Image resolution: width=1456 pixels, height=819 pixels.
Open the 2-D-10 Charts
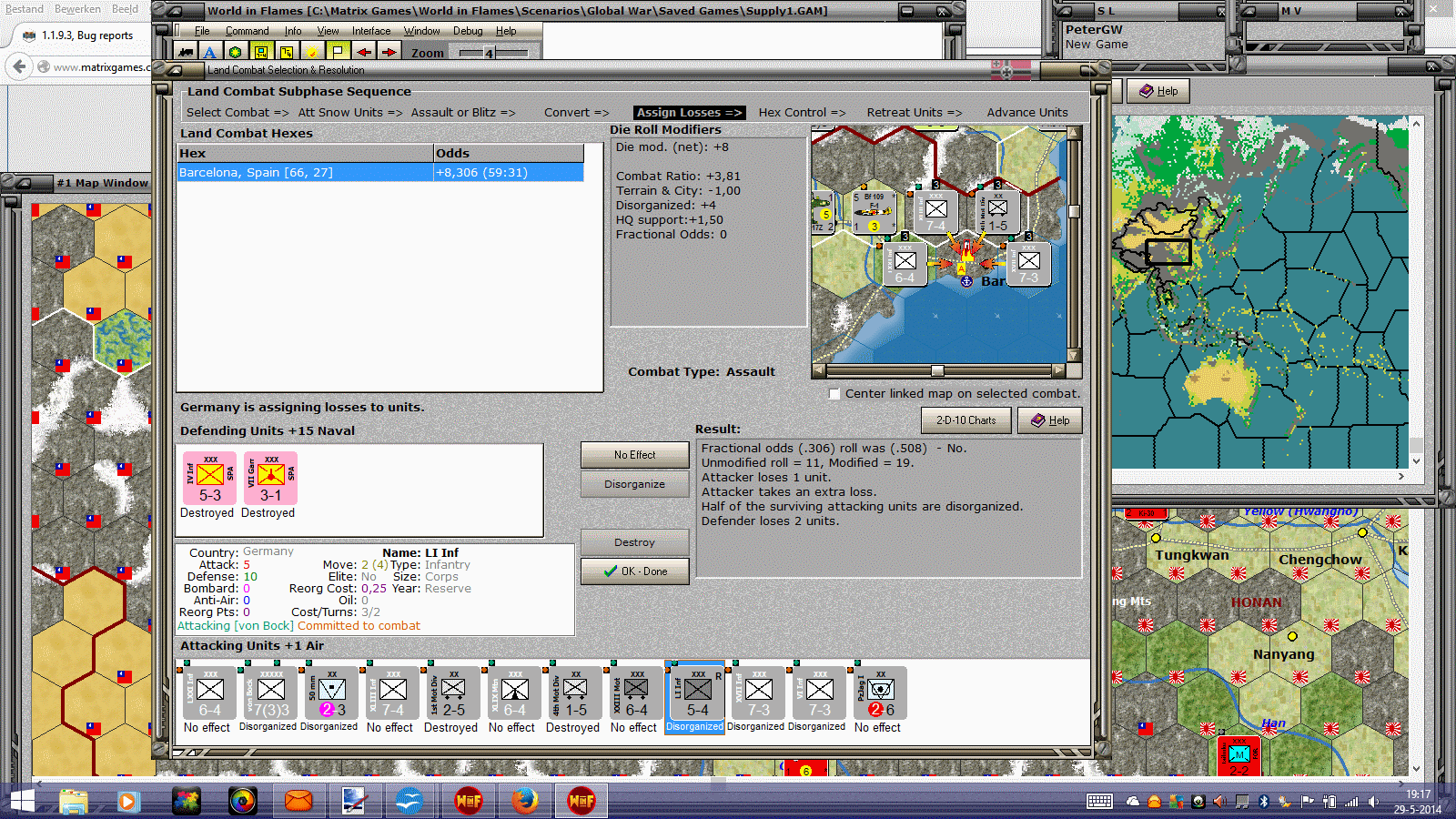coord(966,420)
